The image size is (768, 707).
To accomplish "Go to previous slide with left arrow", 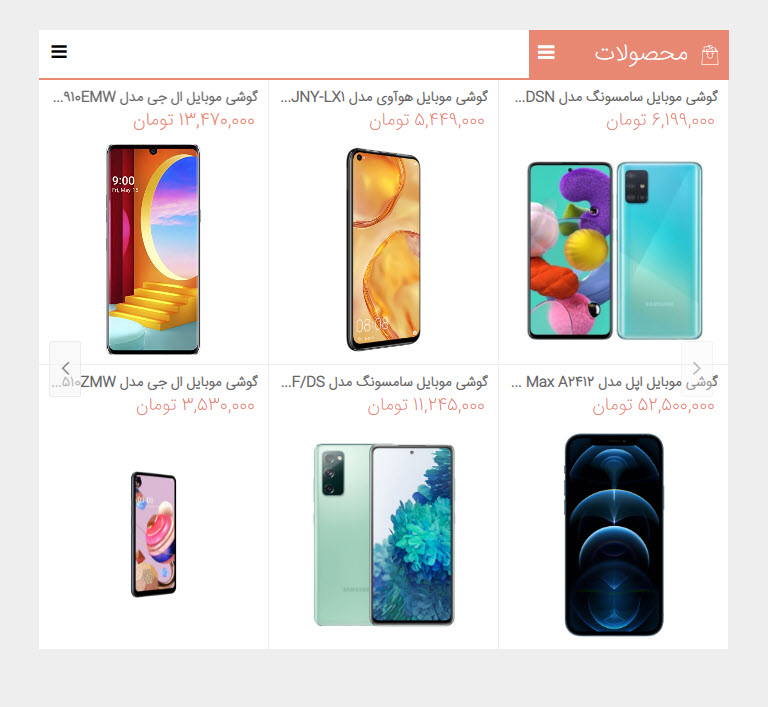I will coord(65,368).
